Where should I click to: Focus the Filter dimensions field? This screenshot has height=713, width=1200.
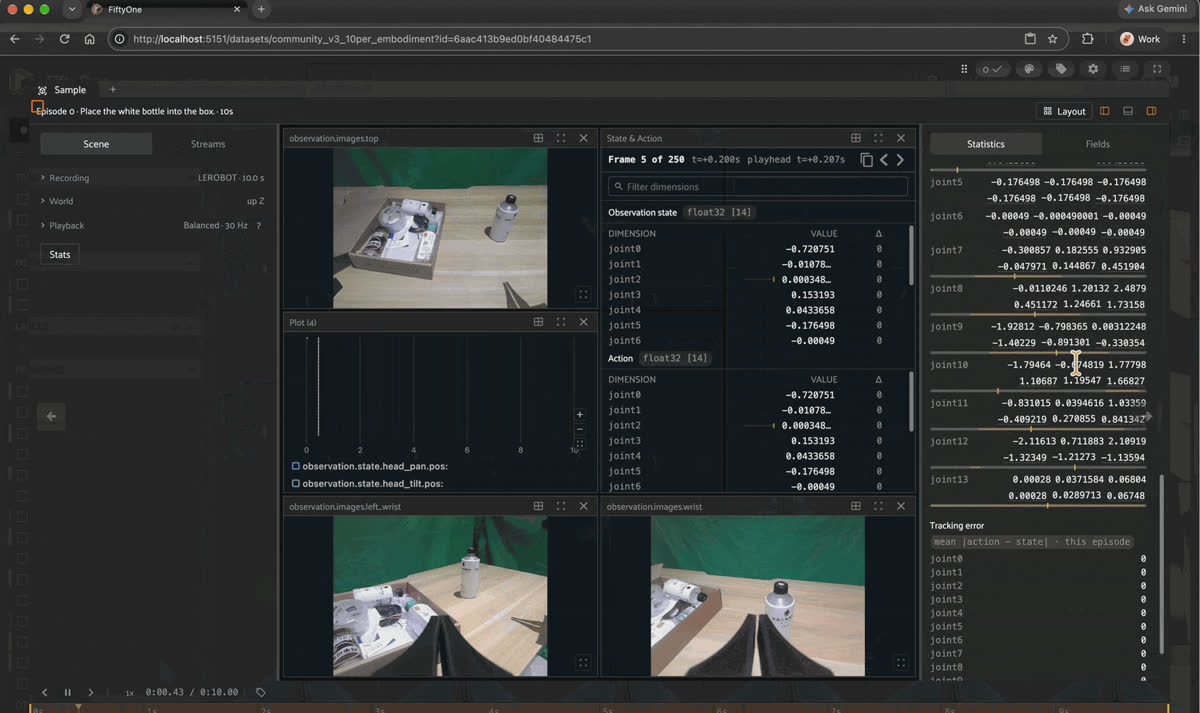[758, 186]
